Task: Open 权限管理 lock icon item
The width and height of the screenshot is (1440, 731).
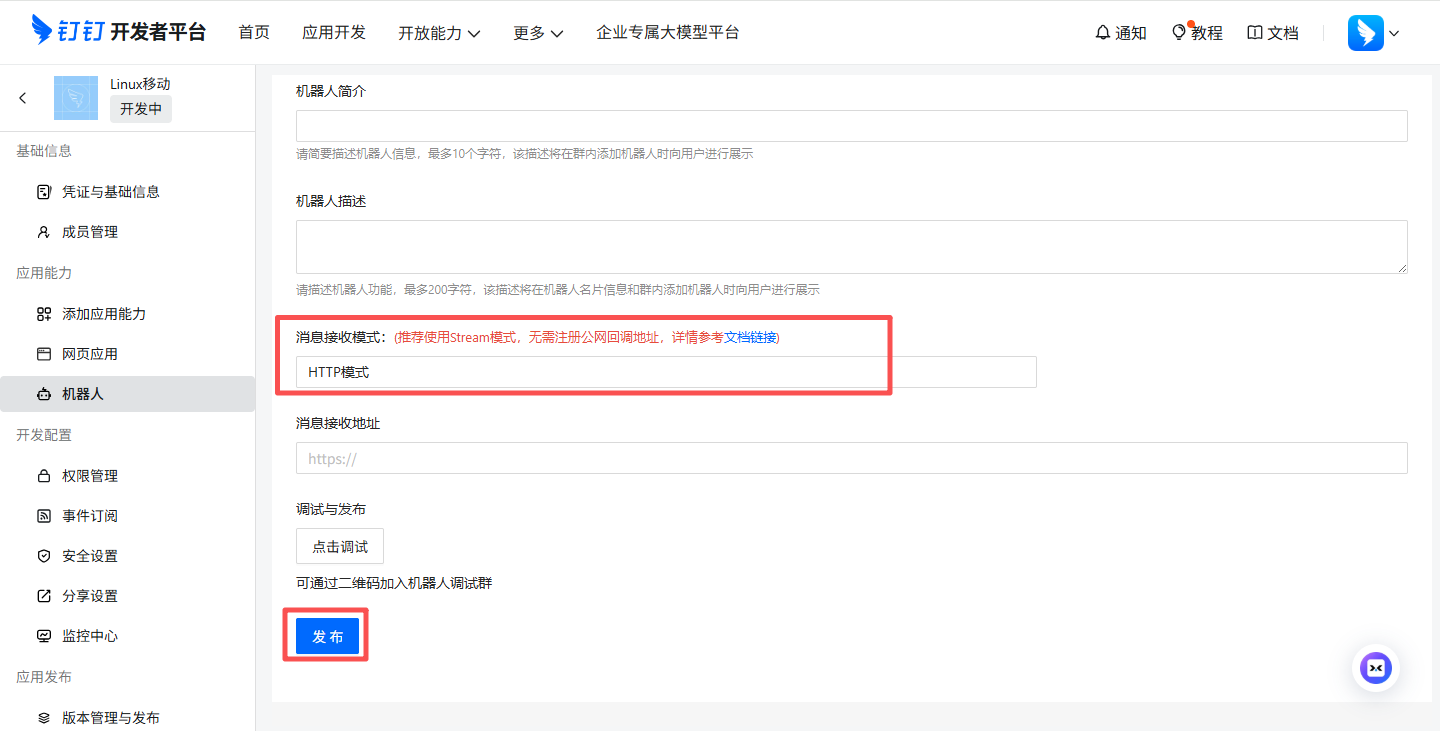Action: click(x=43, y=476)
